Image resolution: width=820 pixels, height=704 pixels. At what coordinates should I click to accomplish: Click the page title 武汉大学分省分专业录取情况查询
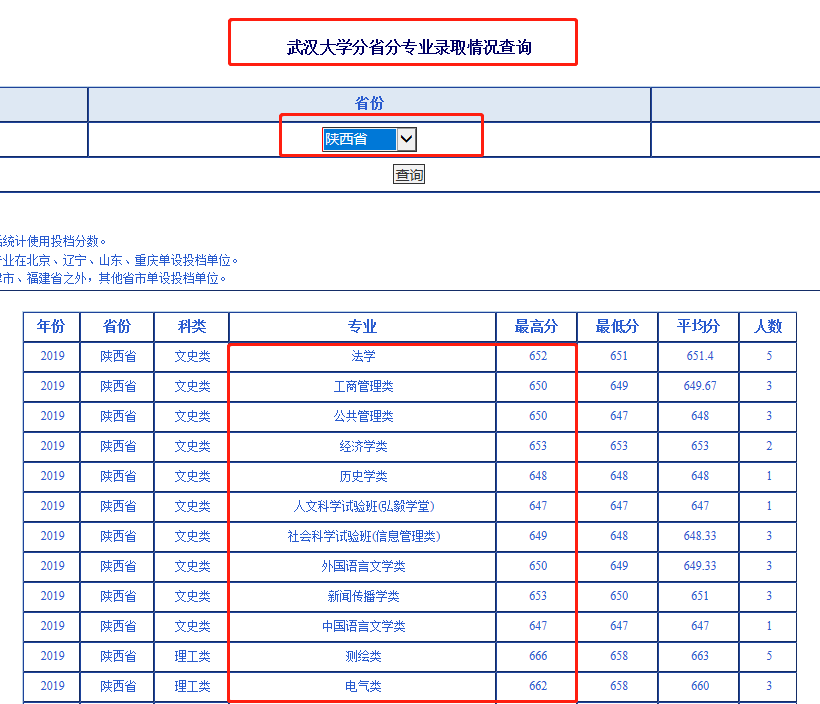click(x=409, y=47)
